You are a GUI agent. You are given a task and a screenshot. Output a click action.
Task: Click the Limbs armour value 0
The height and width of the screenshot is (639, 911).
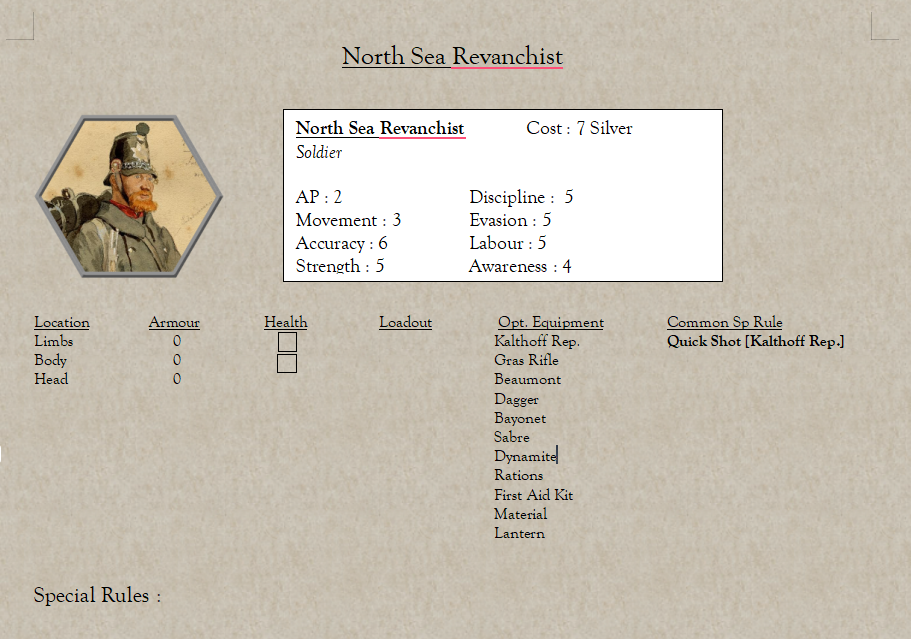point(177,341)
